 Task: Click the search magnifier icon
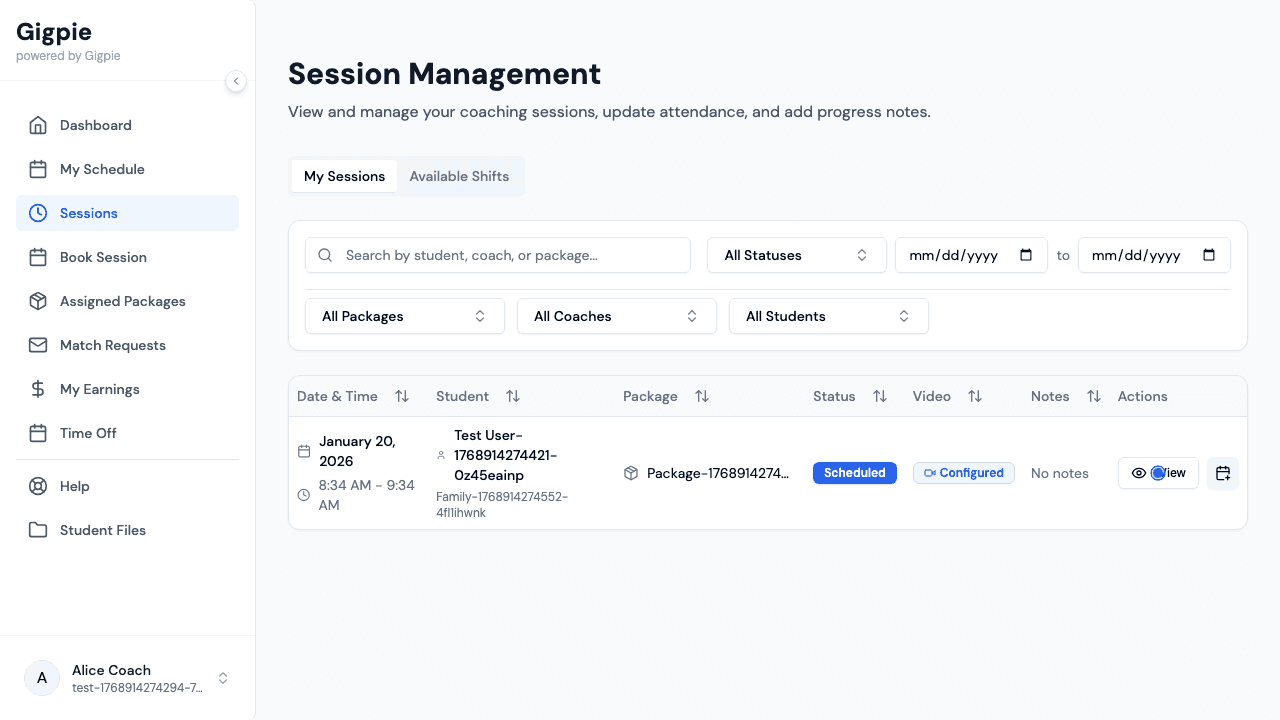point(325,255)
